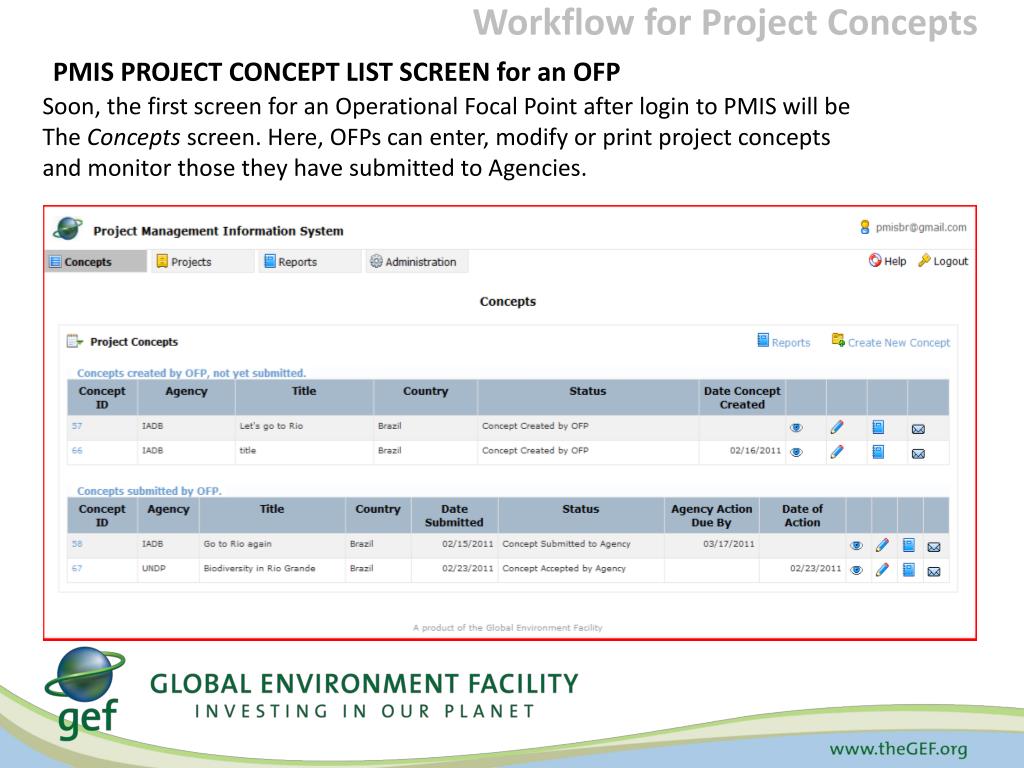The height and width of the screenshot is (768, 1024).
Task: Click the 'Concepts submitted by OFP.' heading
Action: (149, 490)
